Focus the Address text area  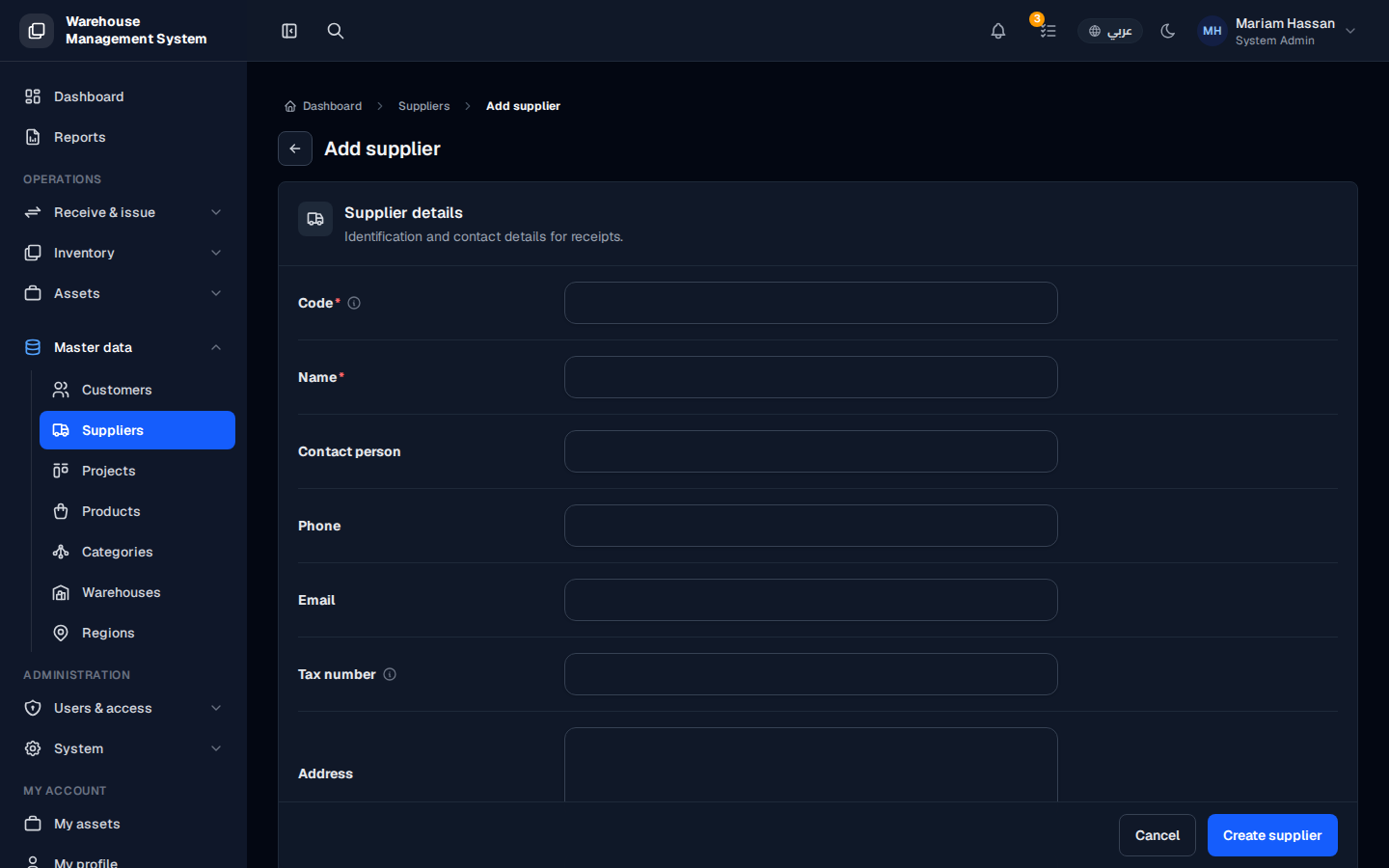click(811, 765)
